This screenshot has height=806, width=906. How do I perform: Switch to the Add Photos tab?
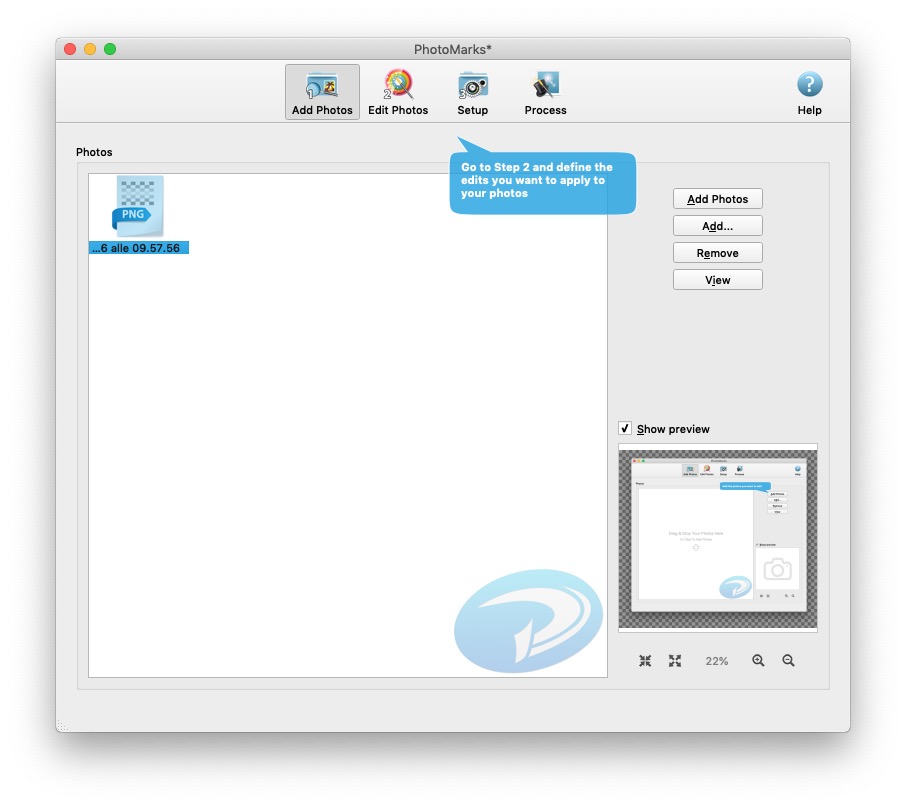[x=321, y=90]
